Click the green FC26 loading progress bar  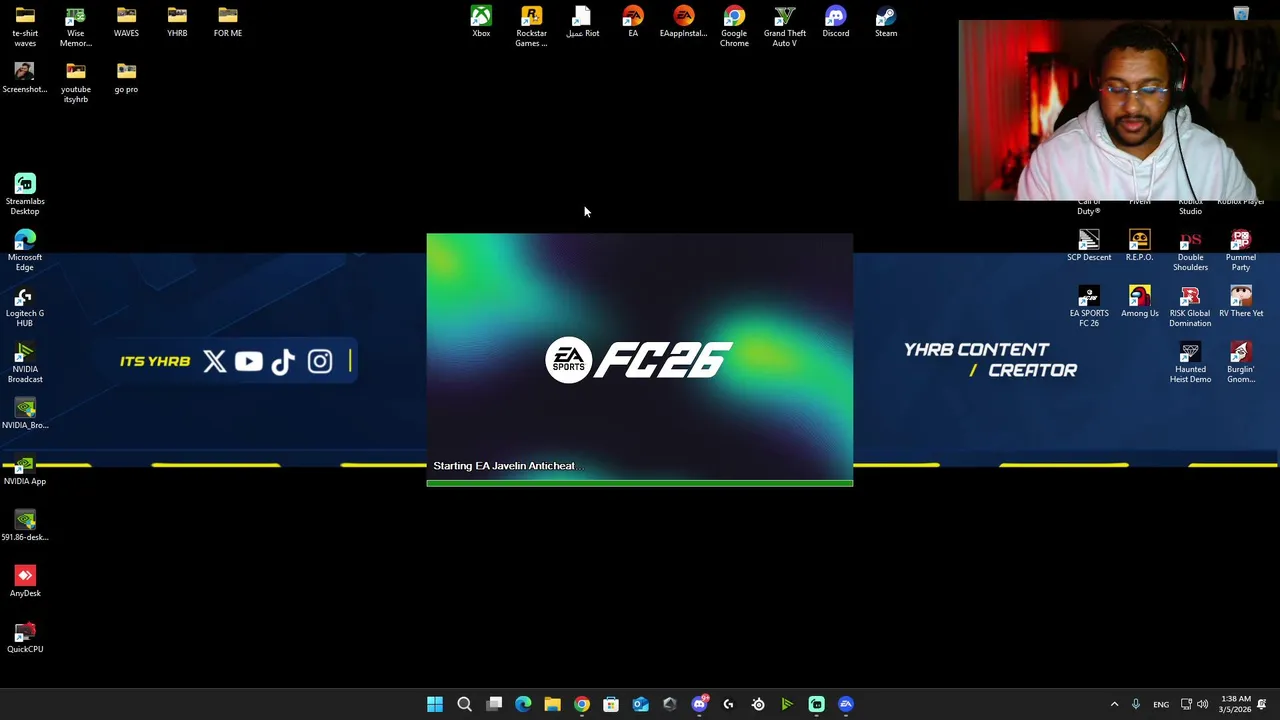tap(640, 483)
